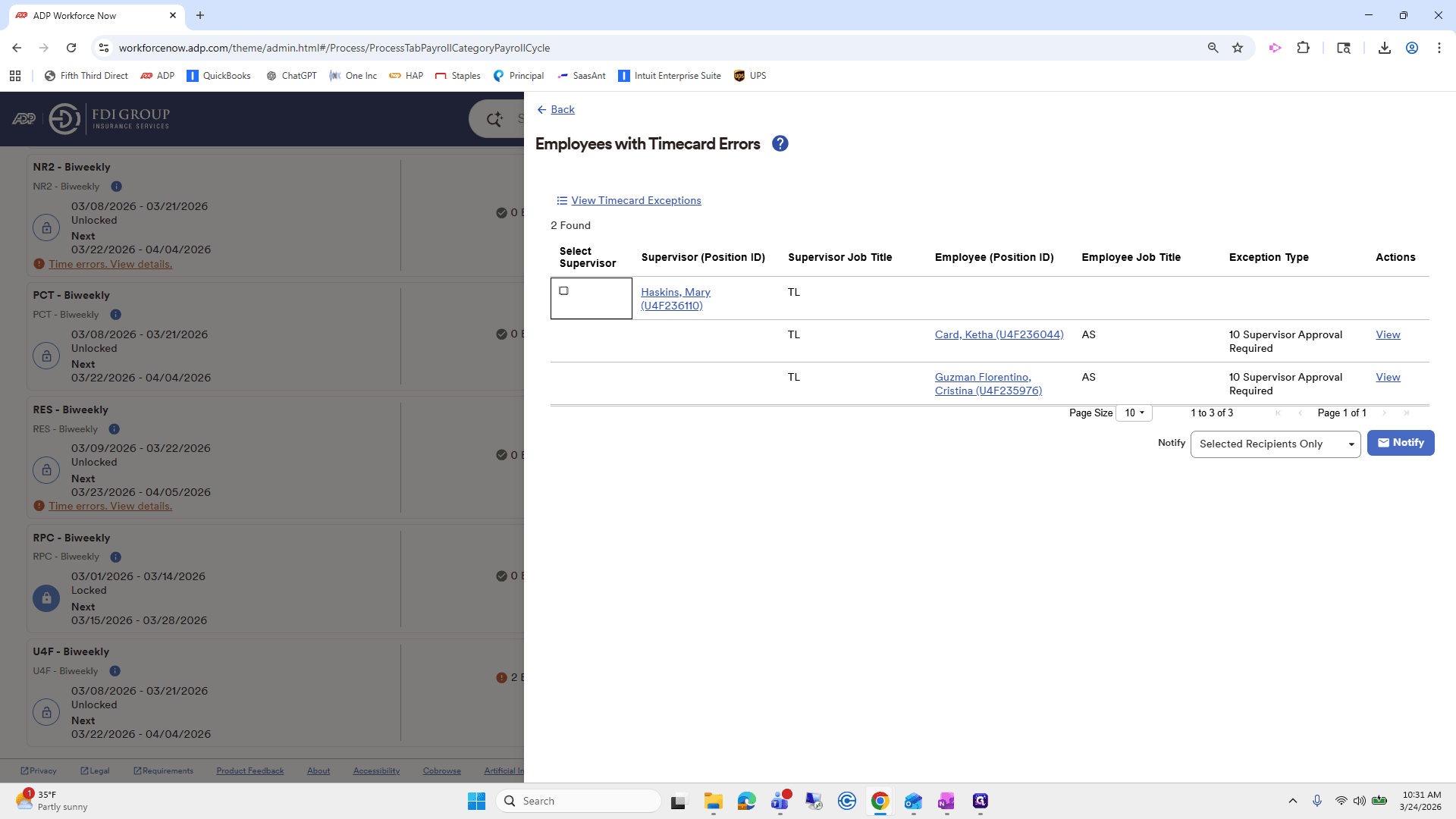The width and height of the screenshot is (1456, 819).
Task: Open info icon next to RES - Biweekly
Action: 114,429
